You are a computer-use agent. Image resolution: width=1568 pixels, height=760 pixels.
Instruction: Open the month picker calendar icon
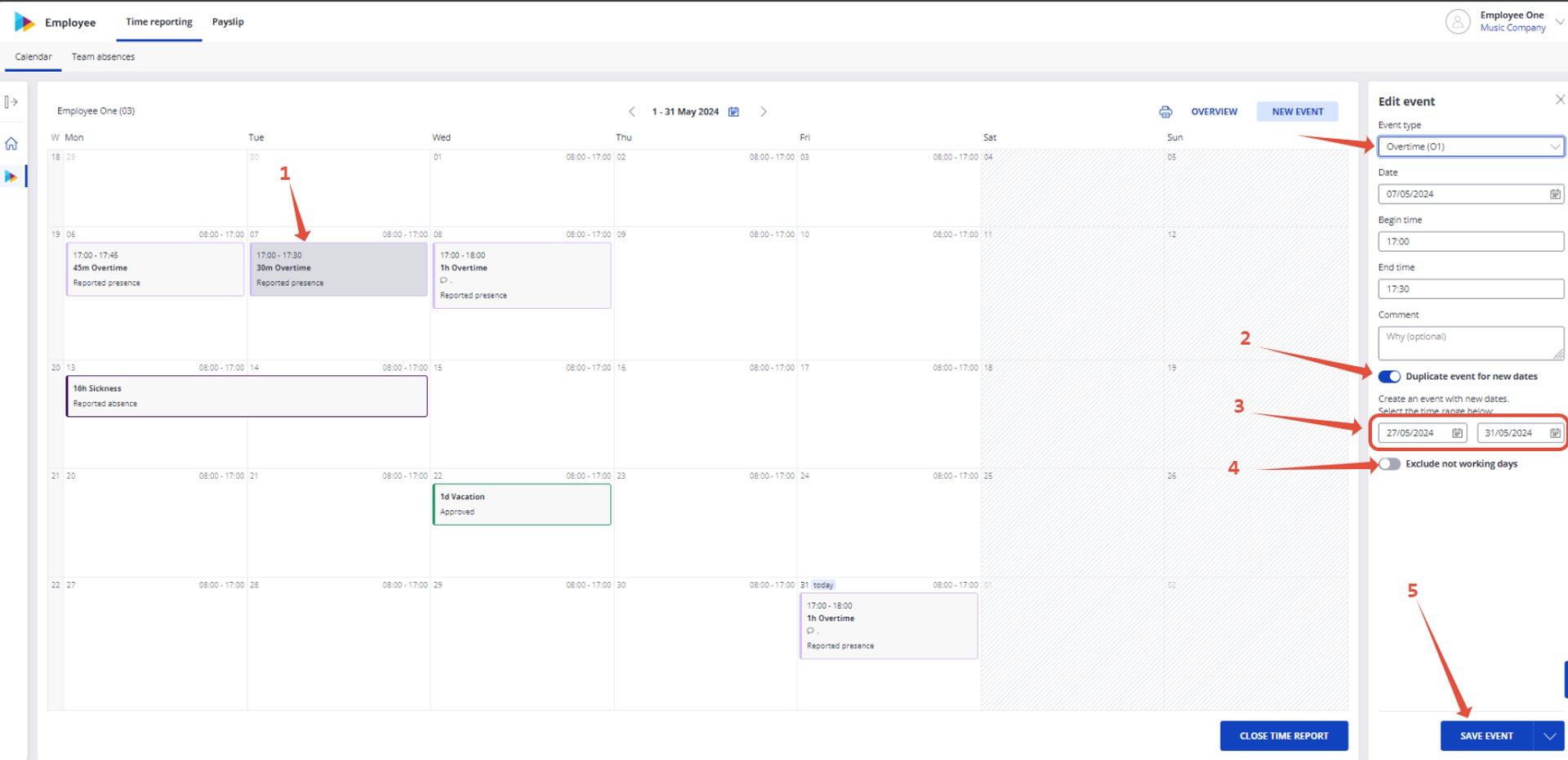pos(733,111)
